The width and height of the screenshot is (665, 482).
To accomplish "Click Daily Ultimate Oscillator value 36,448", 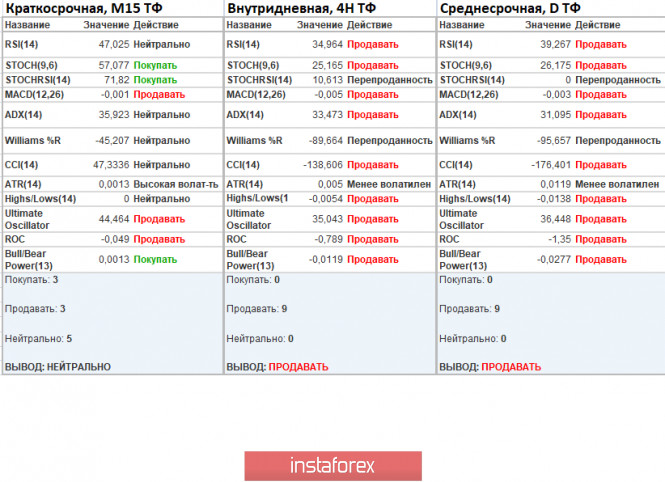I will click(556, 219).
